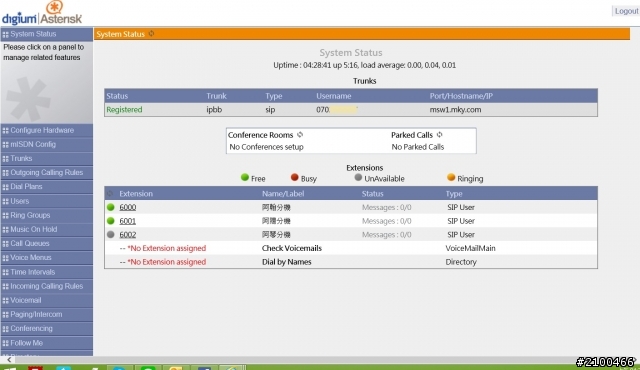Click the Uptime load average line
Screen dimensions: 640x370
[x=364, y=65]
